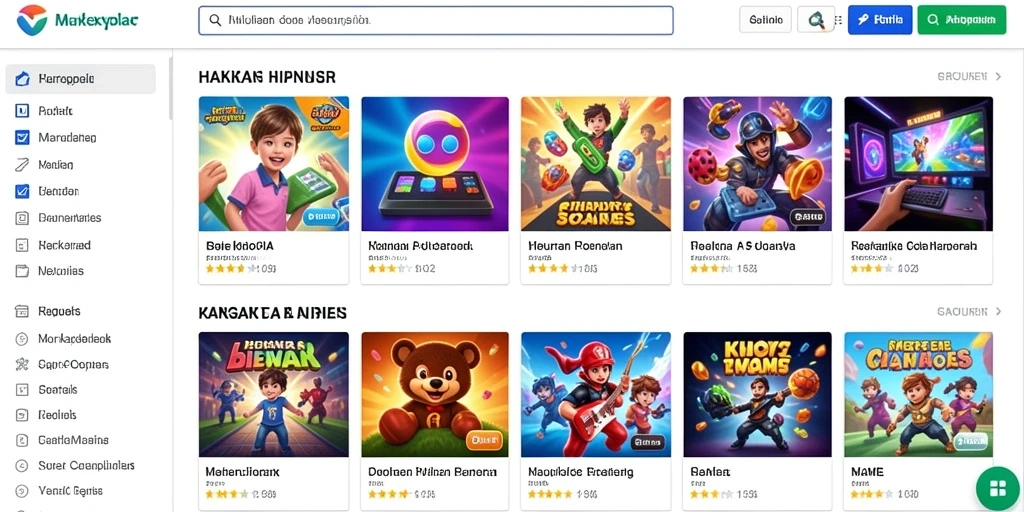Toggle the Rodaft checkbox
1024x512 pixels.
22,111
